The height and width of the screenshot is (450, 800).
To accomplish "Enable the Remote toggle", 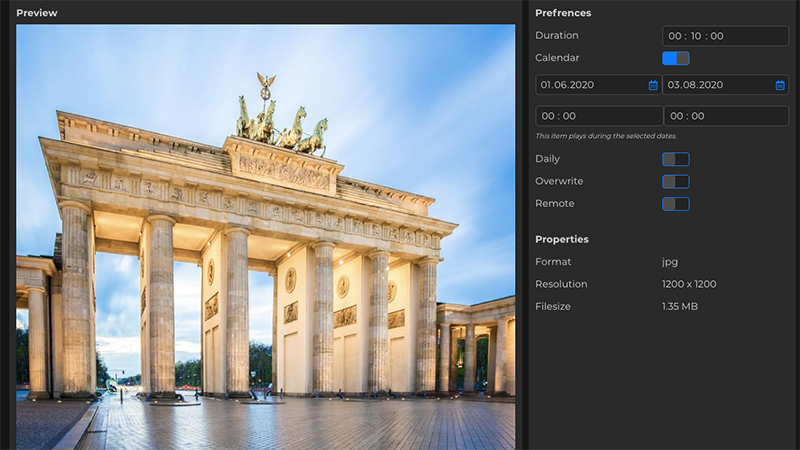I will [675, 204].
